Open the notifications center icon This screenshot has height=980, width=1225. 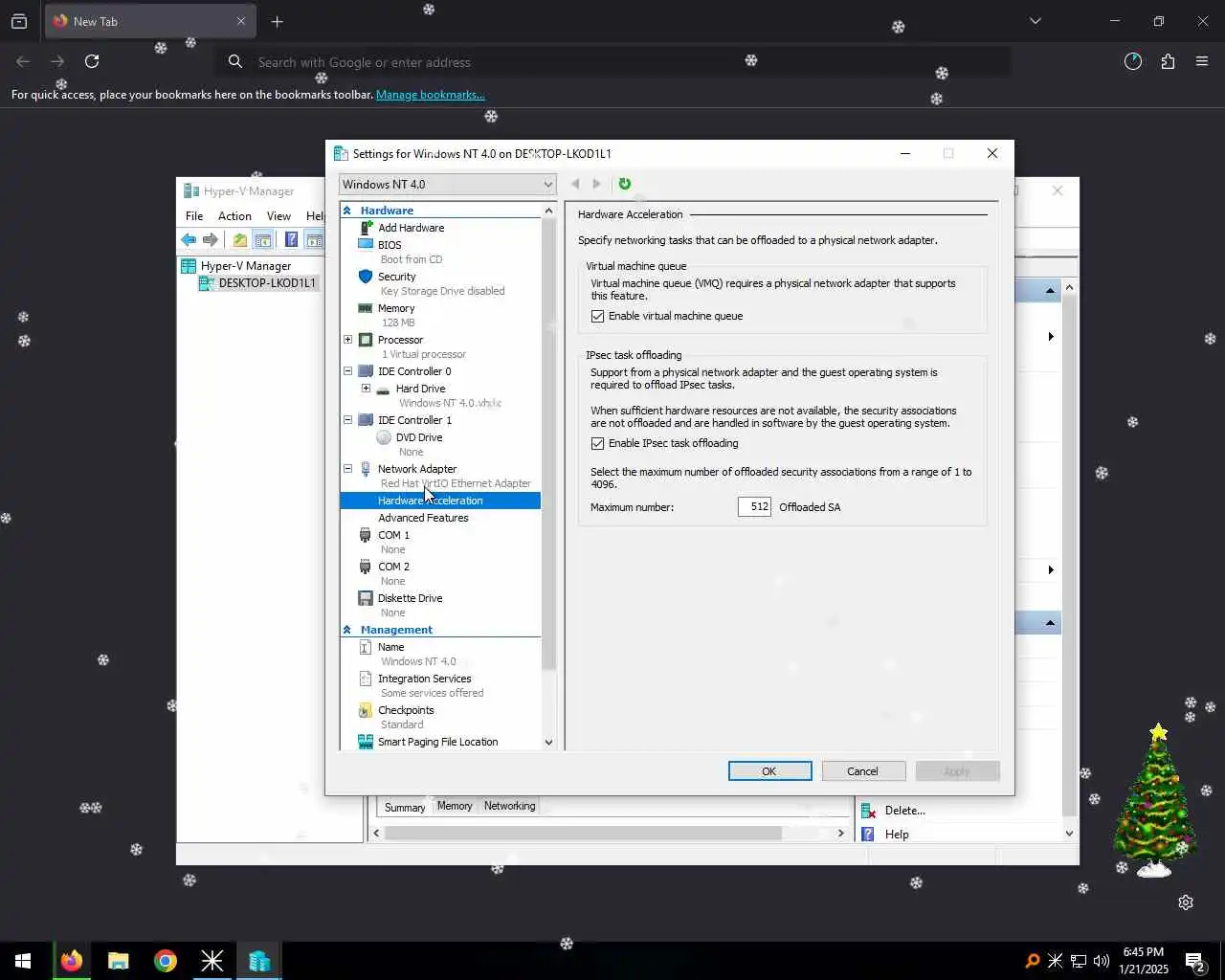[1194, 961]
